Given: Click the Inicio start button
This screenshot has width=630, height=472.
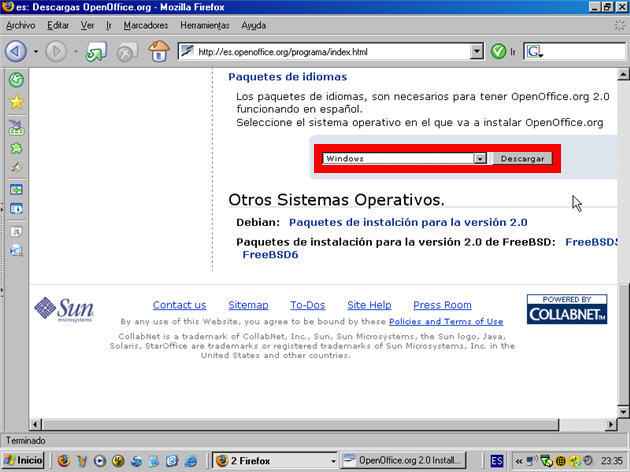Looking at the screenshot, I should click(24, 460).
